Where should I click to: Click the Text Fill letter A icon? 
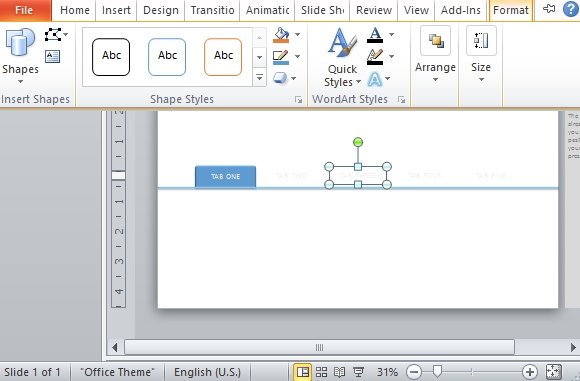(375, 35)
